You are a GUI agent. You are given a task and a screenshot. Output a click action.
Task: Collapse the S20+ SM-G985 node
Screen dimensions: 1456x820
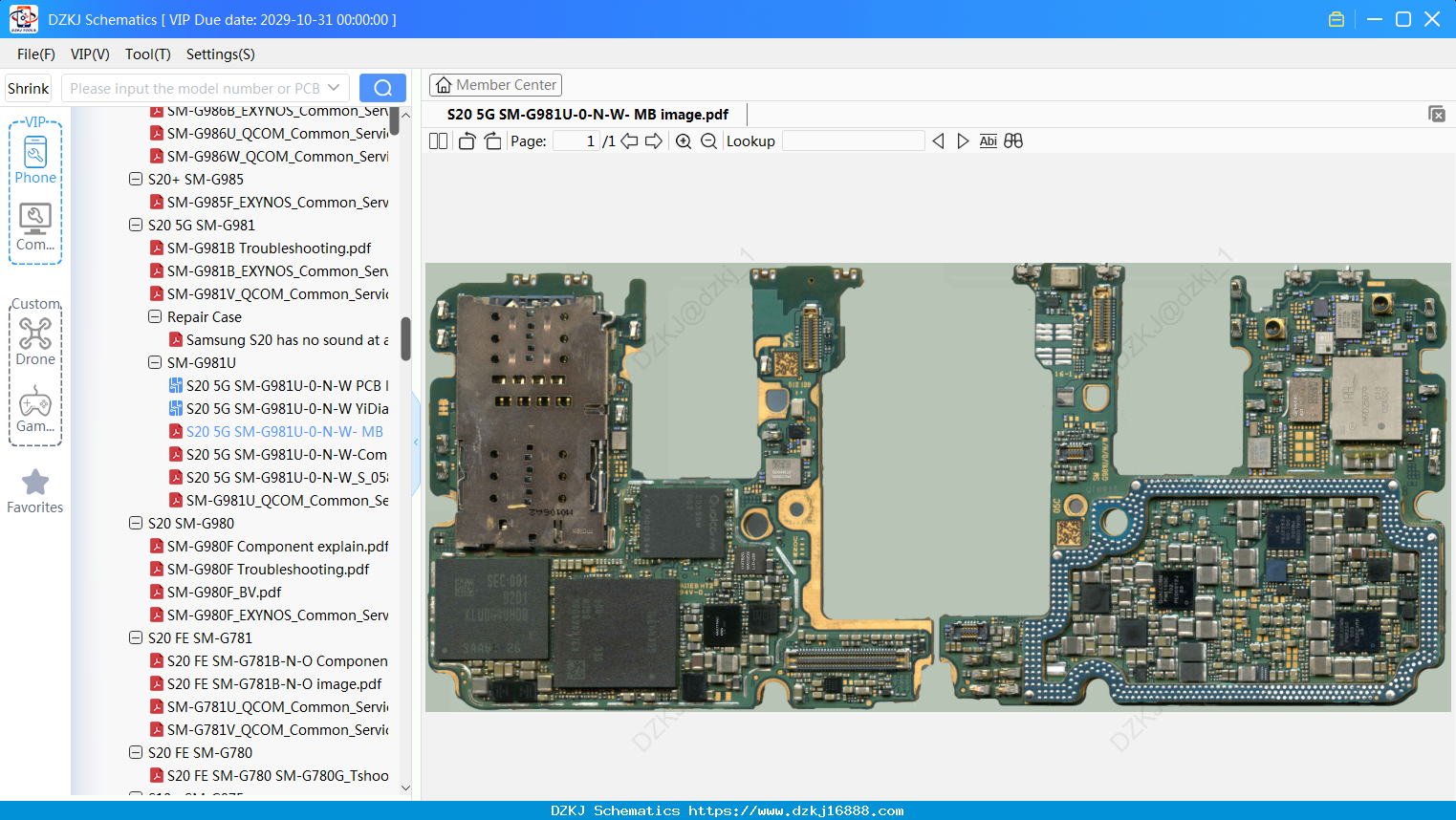tap(136, 180)
